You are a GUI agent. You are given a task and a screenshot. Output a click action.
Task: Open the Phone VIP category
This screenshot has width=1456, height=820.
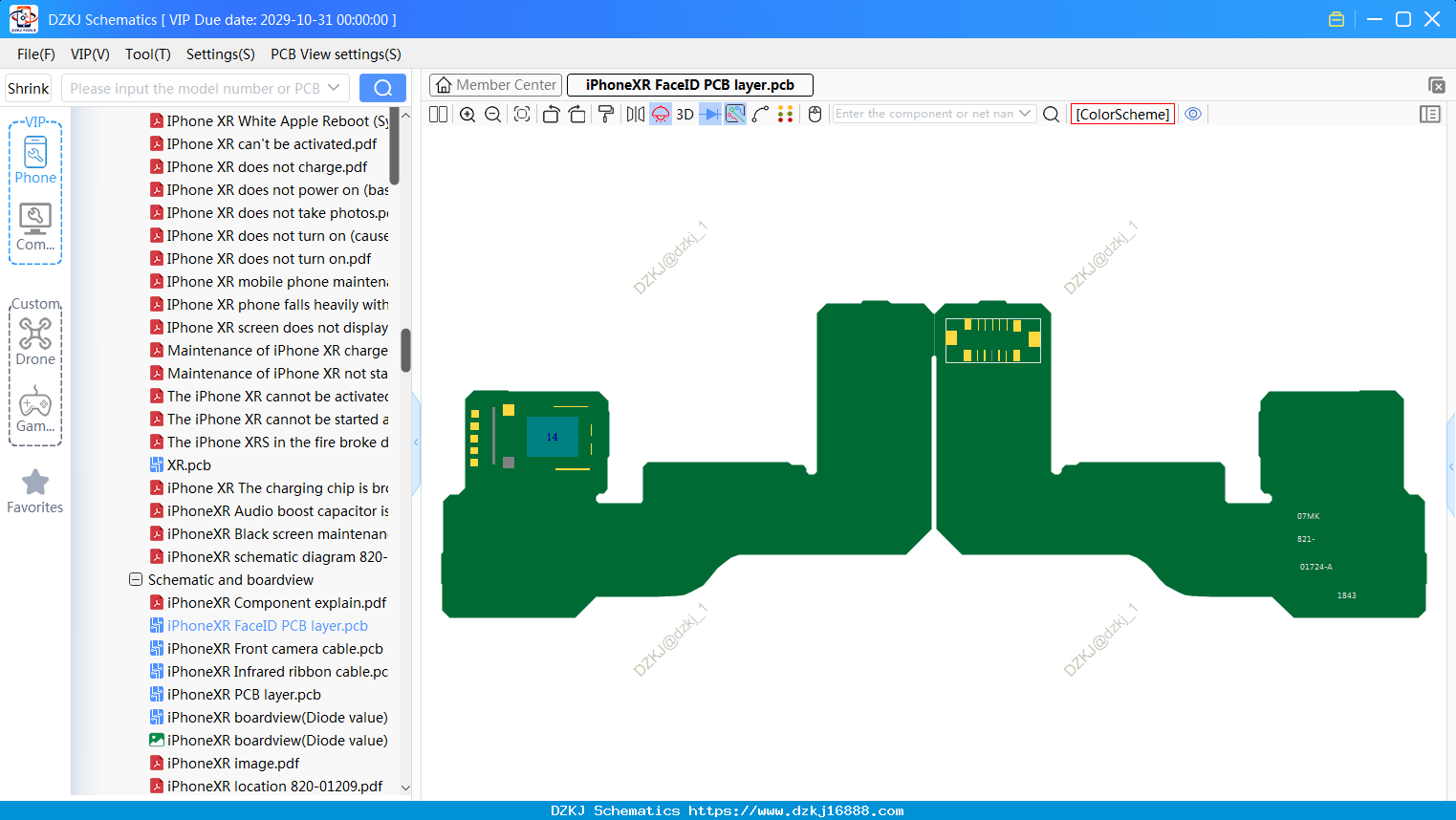pyautogui.click(x=35, y=161)
